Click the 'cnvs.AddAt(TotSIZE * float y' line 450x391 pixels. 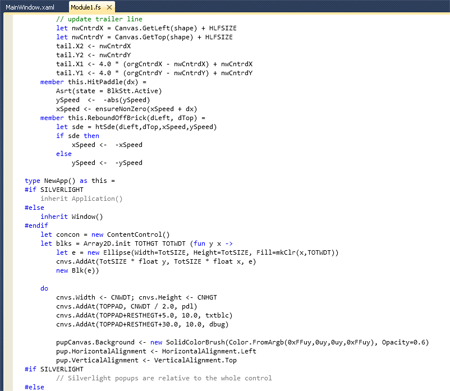(x=156, y=262)
